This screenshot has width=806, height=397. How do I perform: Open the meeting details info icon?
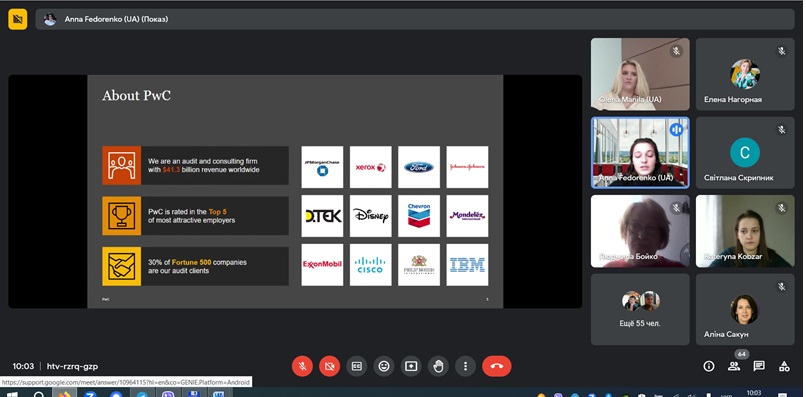[x=709, y=366]
